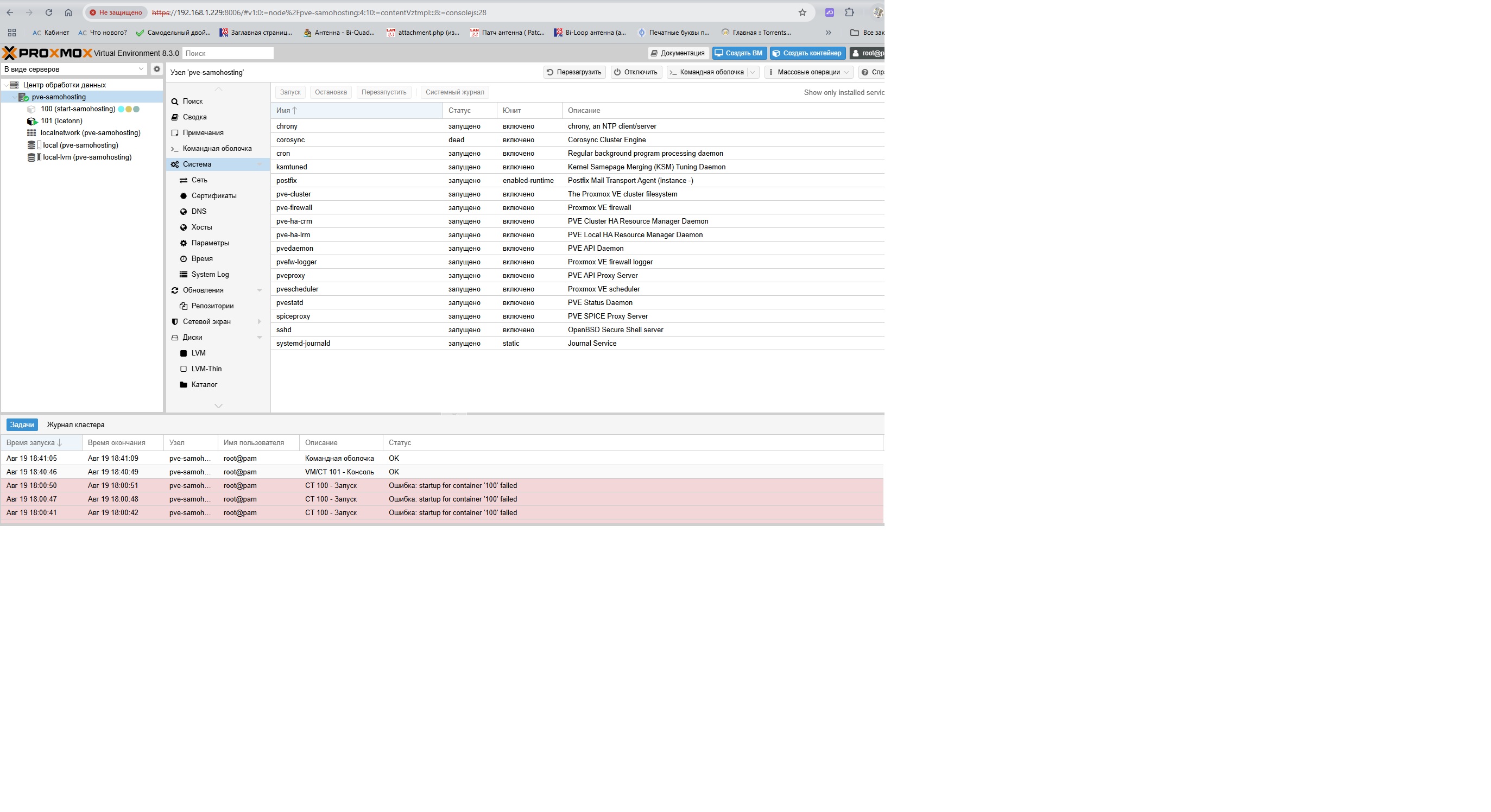Expand the Bulk Actions dropdown
The height and width of the screenshot is (812, 1491).
point(808,72)
